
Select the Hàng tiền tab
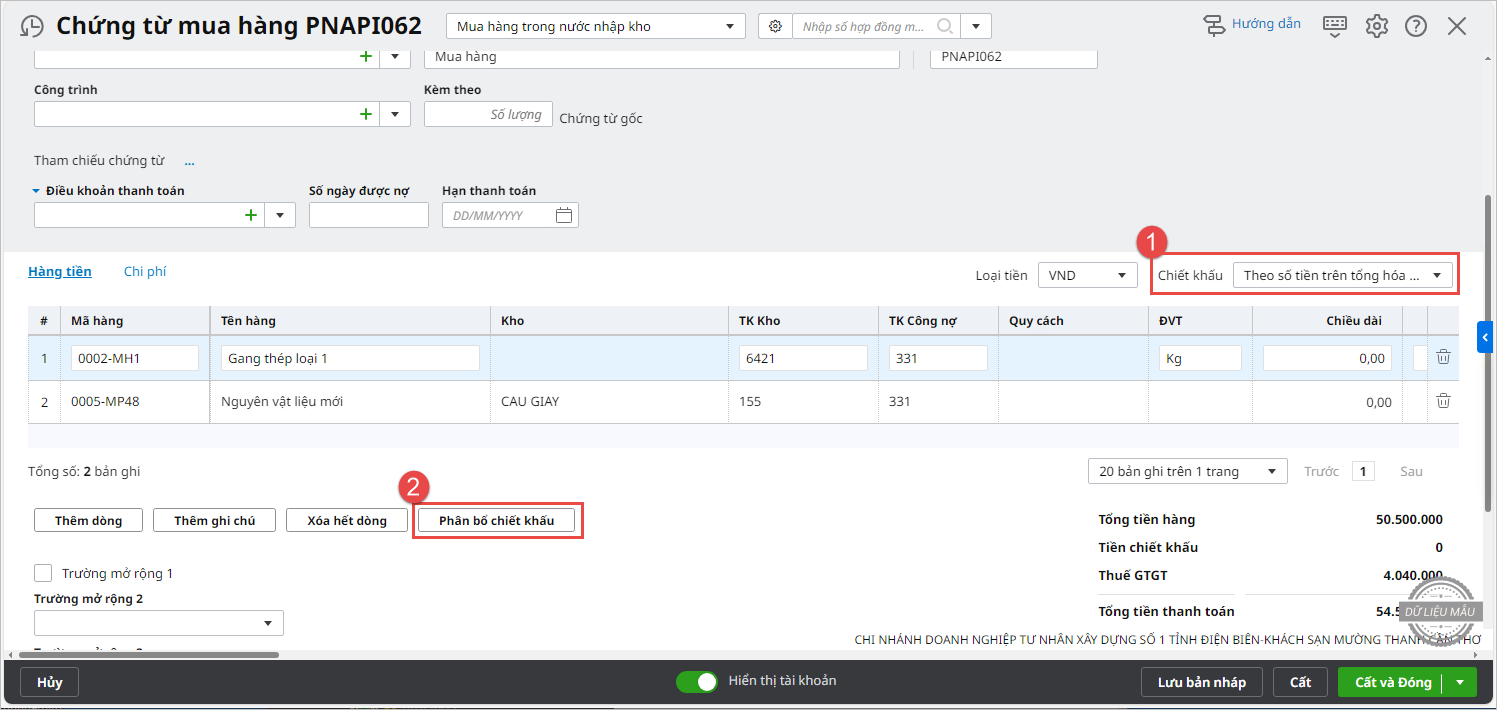(x=60, y=271)
